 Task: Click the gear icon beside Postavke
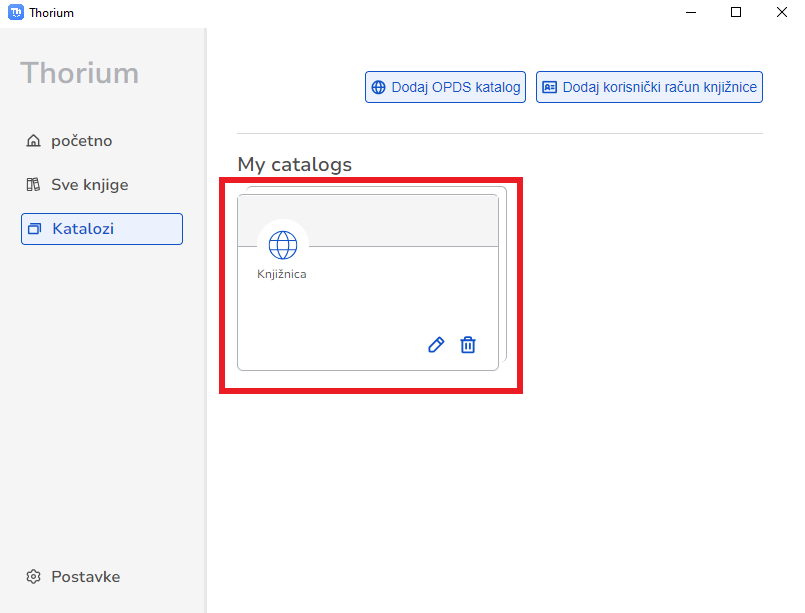pos(33,577)
